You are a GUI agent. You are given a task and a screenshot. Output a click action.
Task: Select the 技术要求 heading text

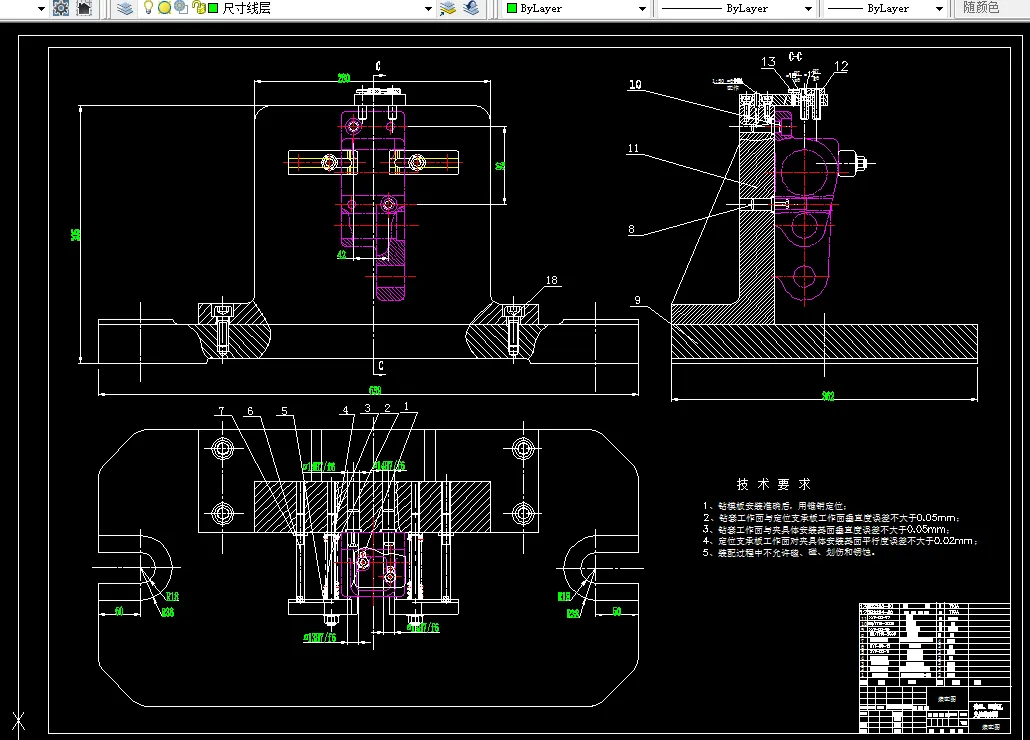(x=774, y=484)
